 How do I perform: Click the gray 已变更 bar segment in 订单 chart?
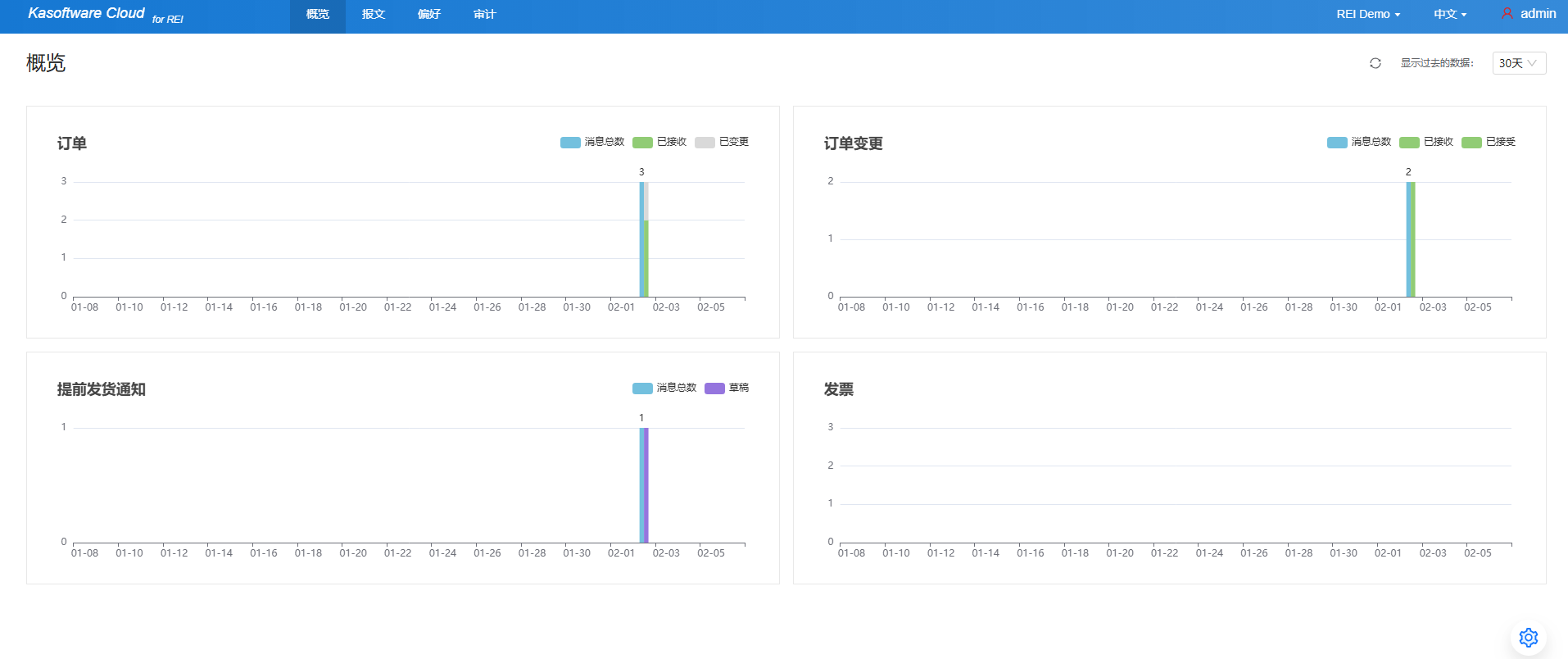[646, 201]
